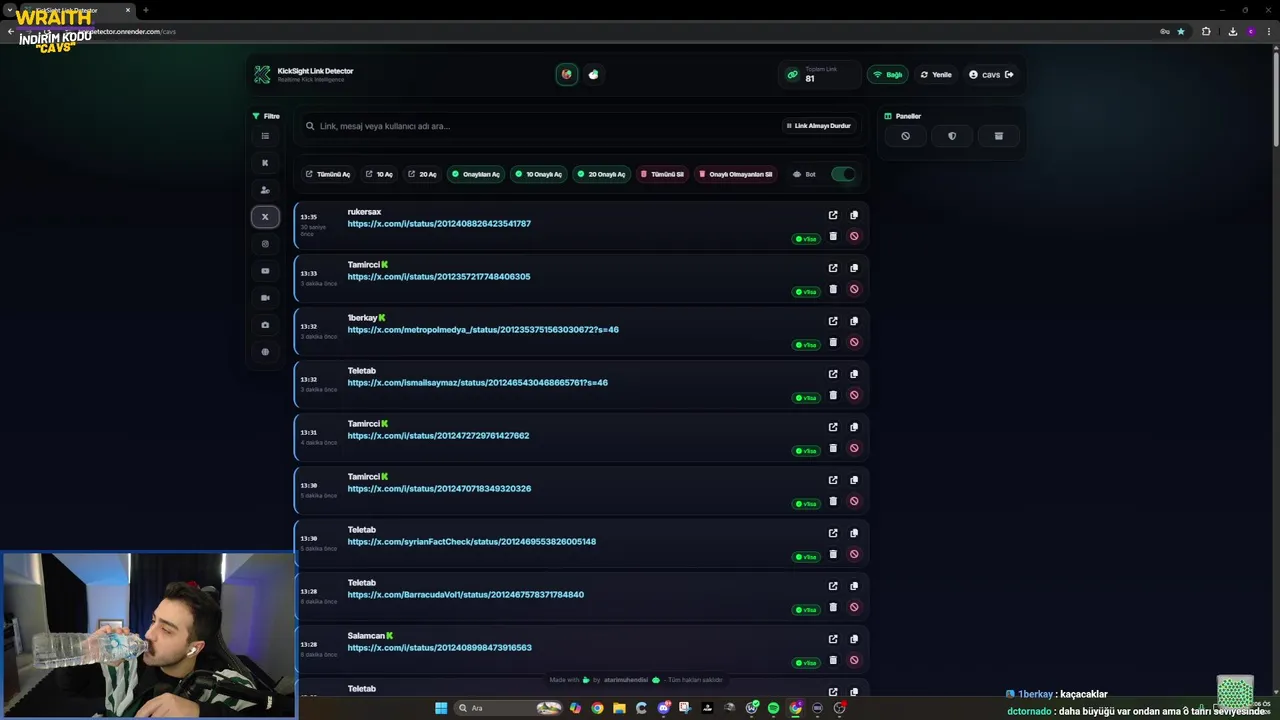Screen dimensions: 1280x720
Task: Click the Windows Start button in the taskbar
Action: pos(441,708)
